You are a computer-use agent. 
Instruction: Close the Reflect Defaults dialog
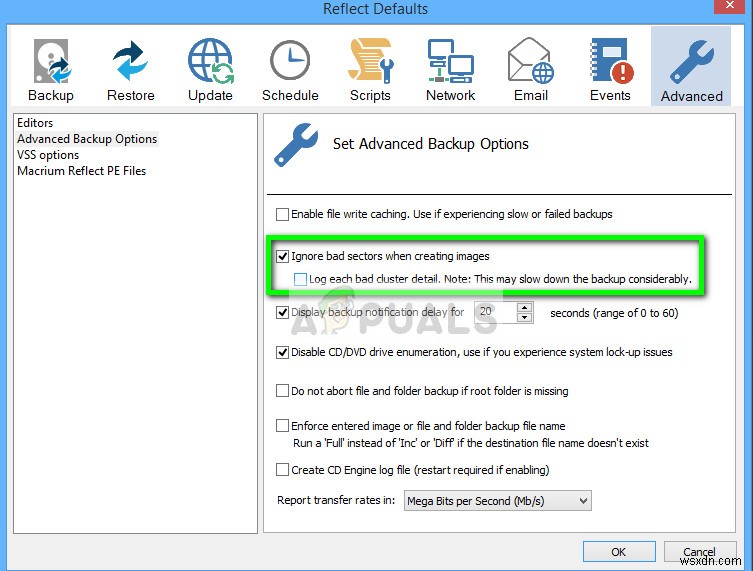[x=730, y=6]
